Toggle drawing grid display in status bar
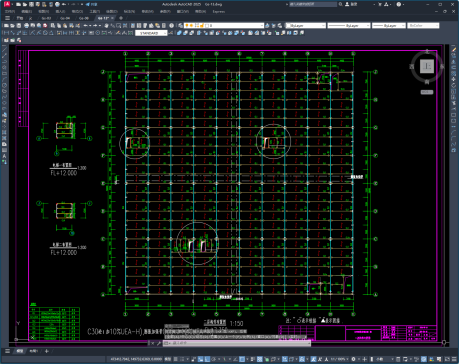This screenshot has width=459, height=364. point(176,359)
